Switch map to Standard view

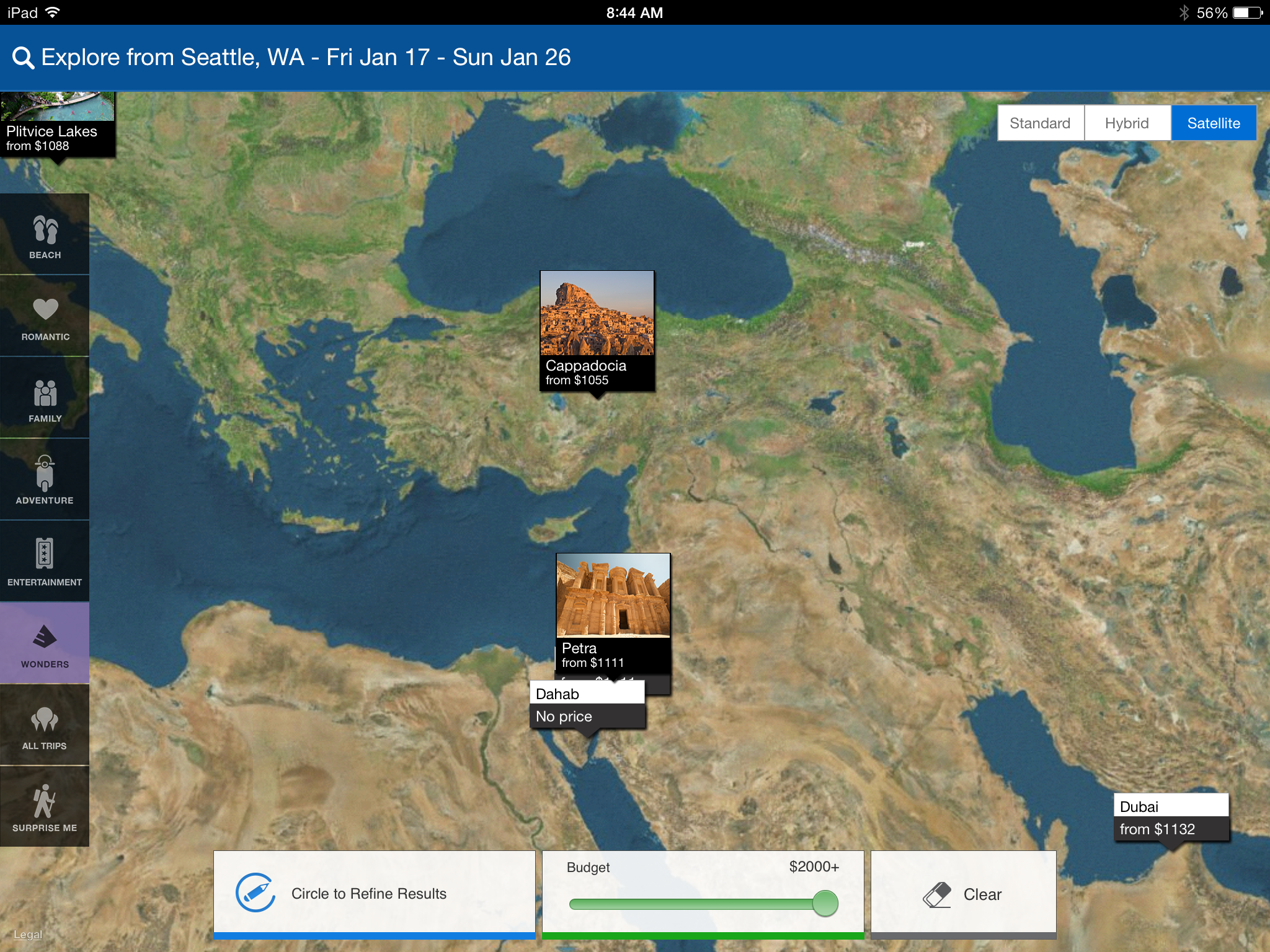(1040, 123)
